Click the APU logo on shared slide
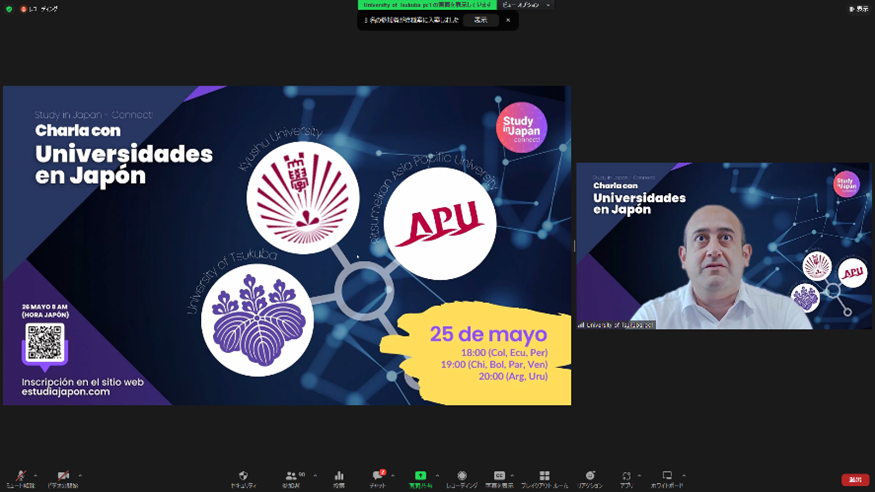 [440, 223]
